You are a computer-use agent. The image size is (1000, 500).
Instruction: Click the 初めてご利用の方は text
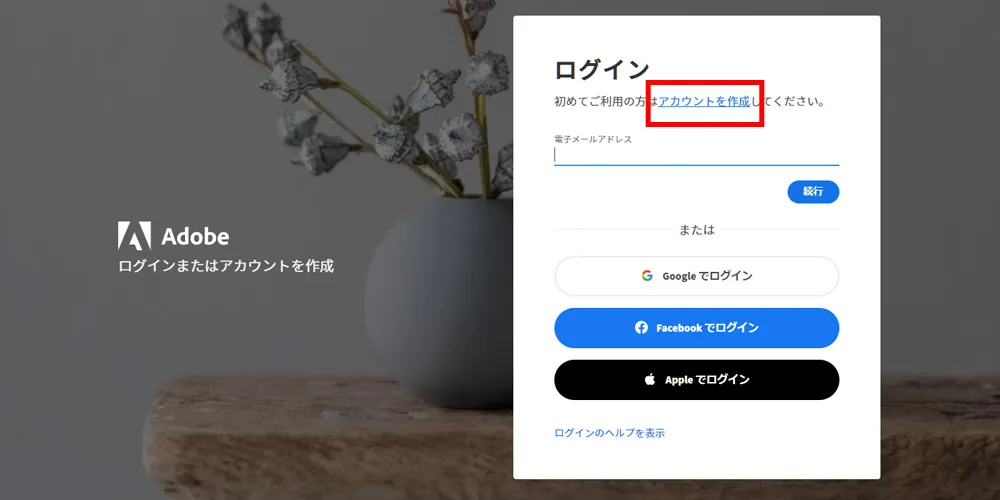607,101
